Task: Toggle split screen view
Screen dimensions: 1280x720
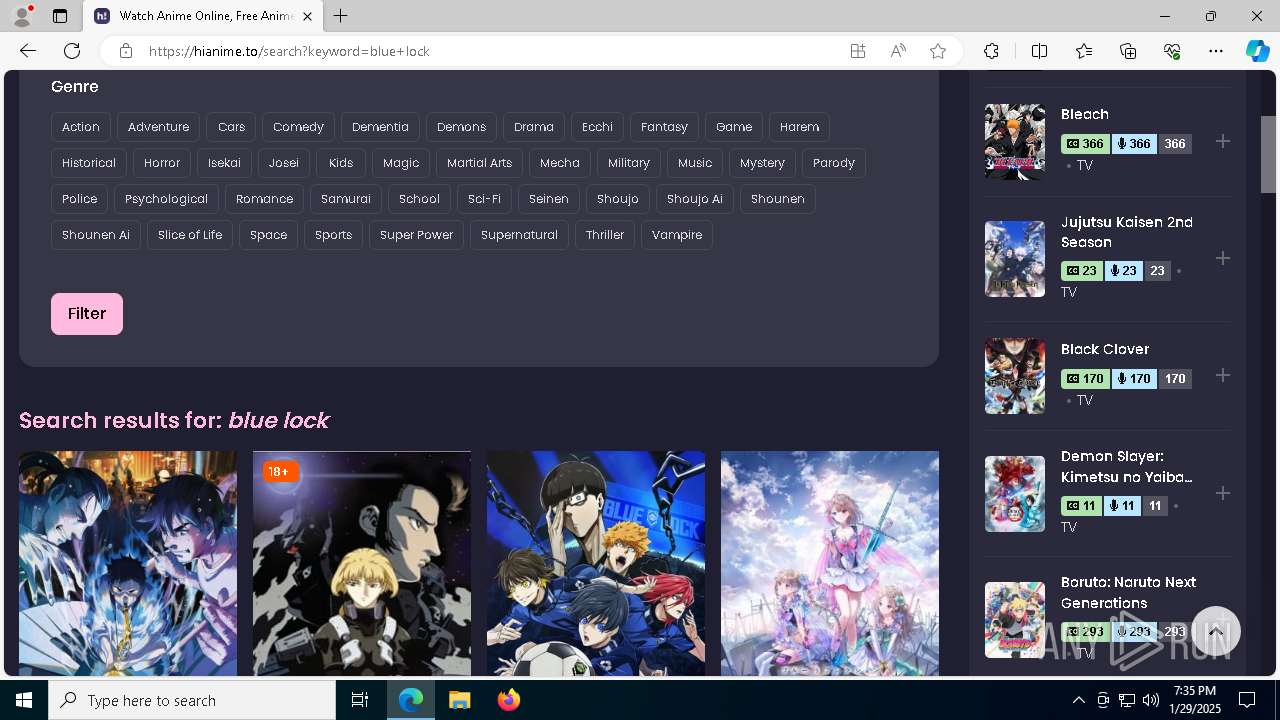Action: [1039, 51]
